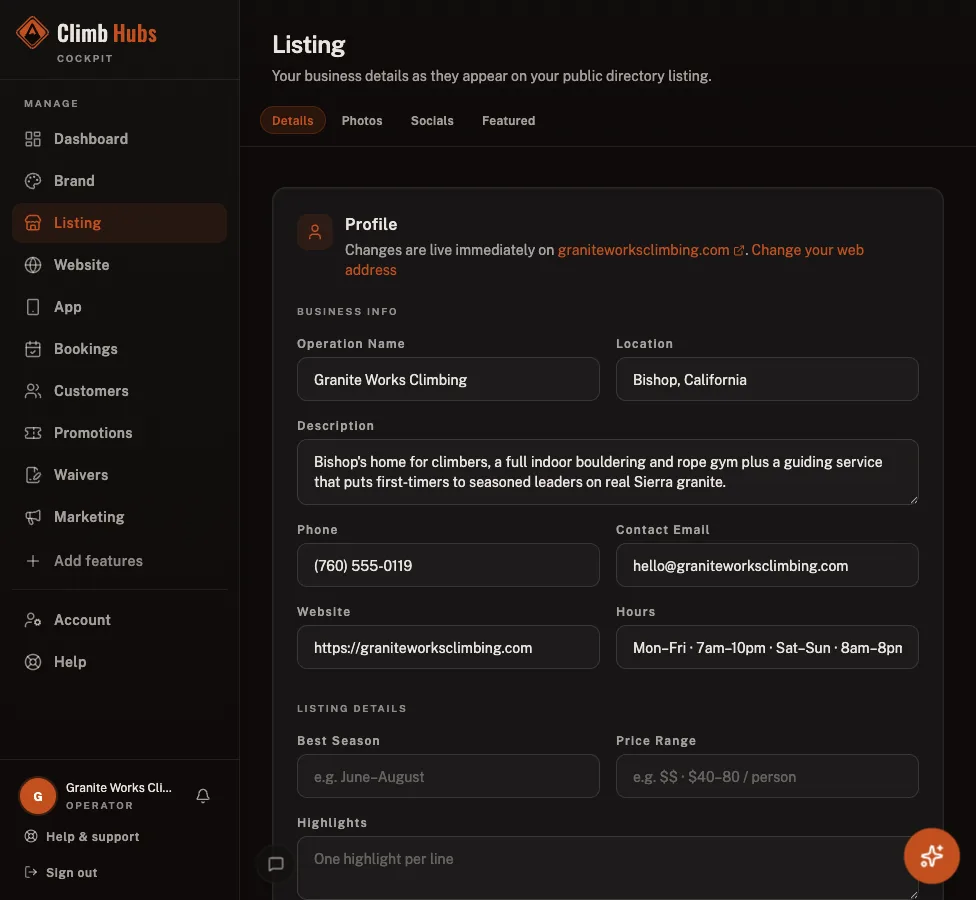Focus the Best Season field

(448, 776)
